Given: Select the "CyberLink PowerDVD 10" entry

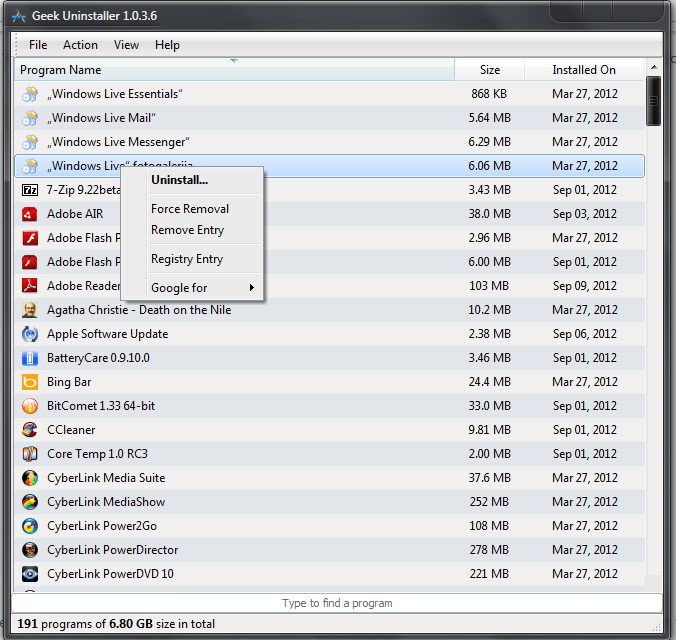Looking at the screenshot, I should (329, 574).
